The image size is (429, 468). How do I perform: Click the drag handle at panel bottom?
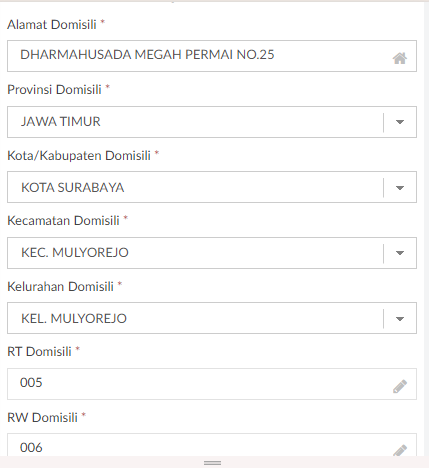click(213, 463)
